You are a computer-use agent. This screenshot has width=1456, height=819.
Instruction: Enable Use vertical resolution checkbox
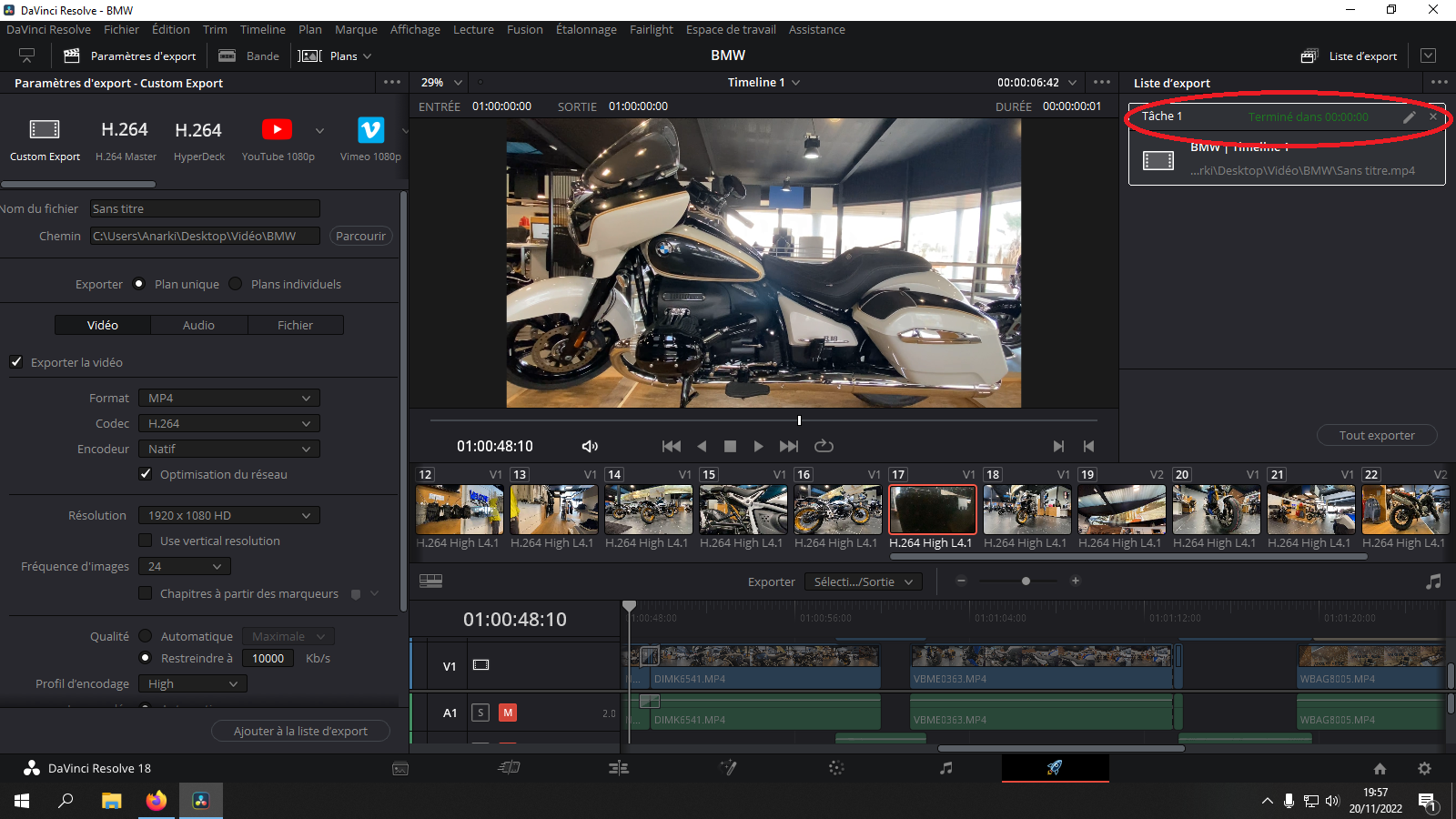[x=146, y=541]
